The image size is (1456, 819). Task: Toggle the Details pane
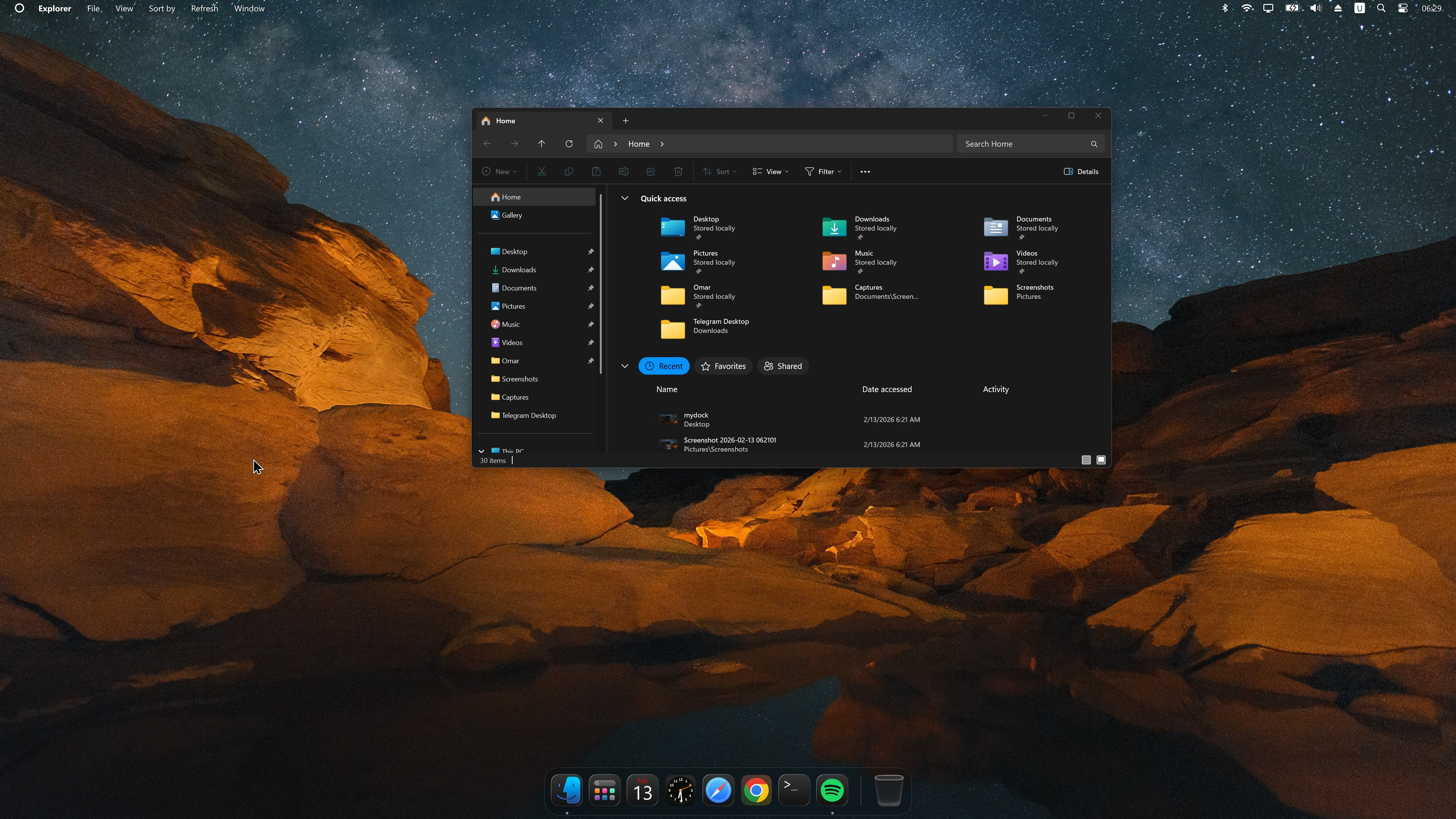pyautogui.click(x=1081, y=171)
